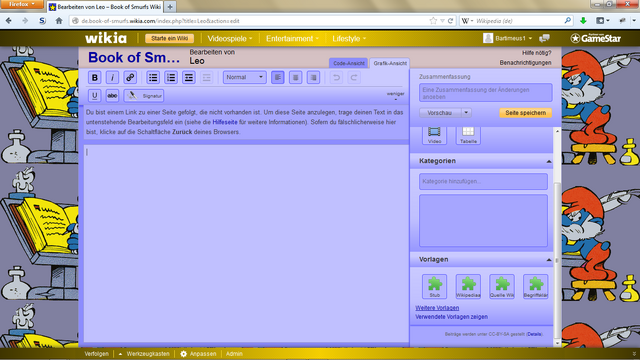Image resolution: width=640 pixels, height=360 pixels.
Task: Bookmark this page with the star
Action: click(x=433, y=21)
